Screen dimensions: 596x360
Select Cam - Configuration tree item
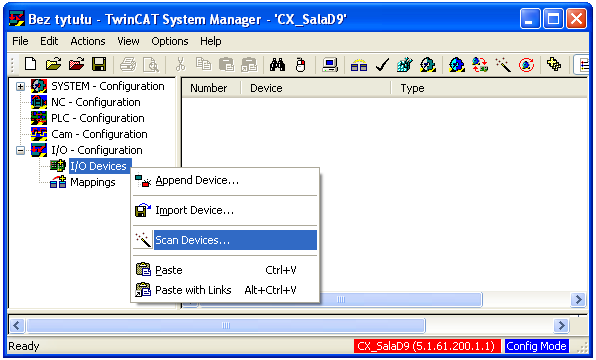[x=99, y=134]
